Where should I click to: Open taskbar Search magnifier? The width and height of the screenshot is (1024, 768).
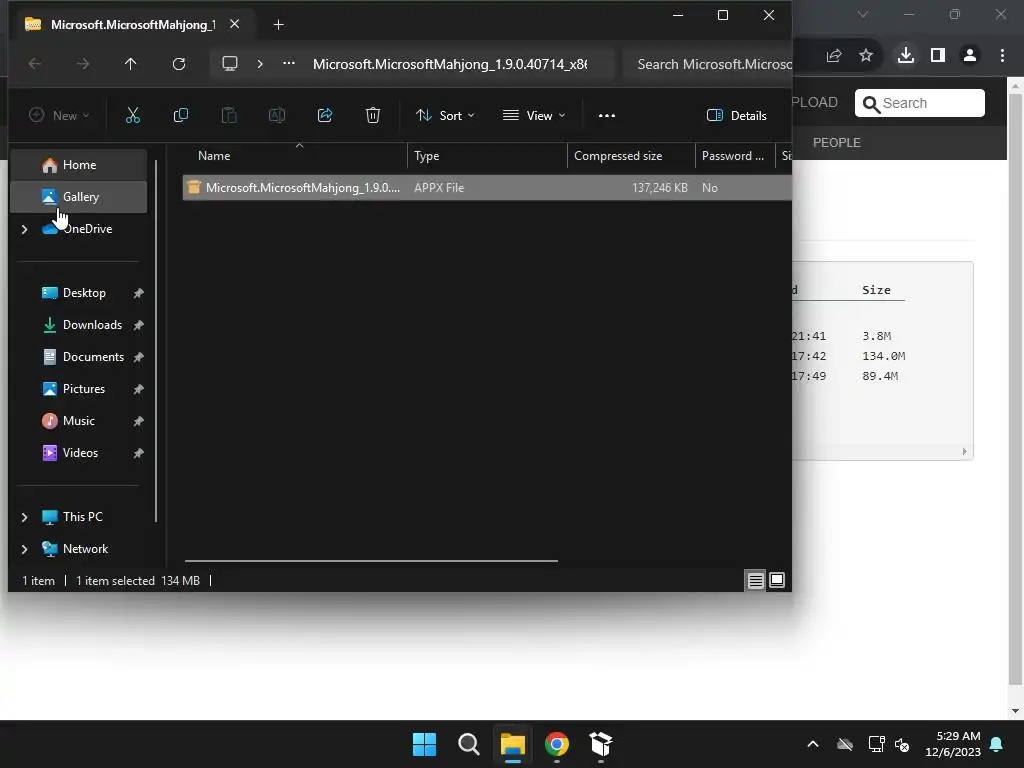[x=469, y=744]
